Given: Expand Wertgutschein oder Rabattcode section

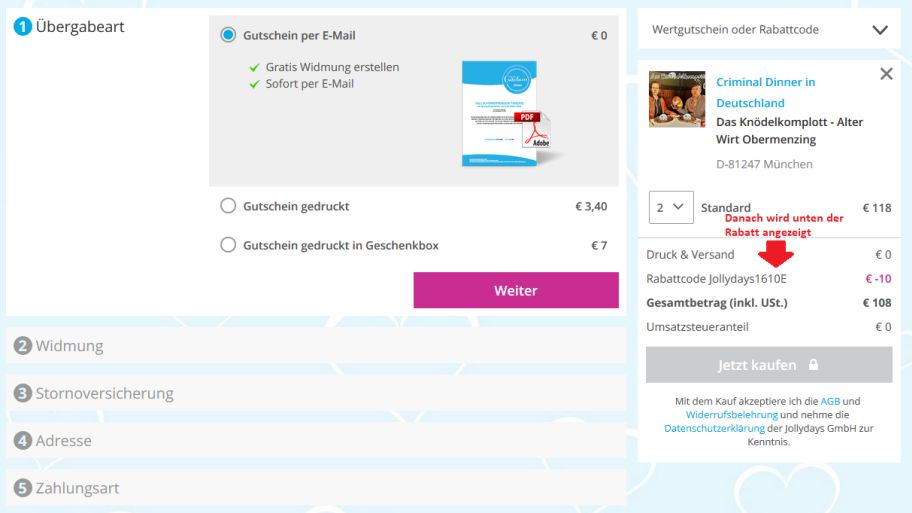Looking at the screenshot, I should [880, 30].
